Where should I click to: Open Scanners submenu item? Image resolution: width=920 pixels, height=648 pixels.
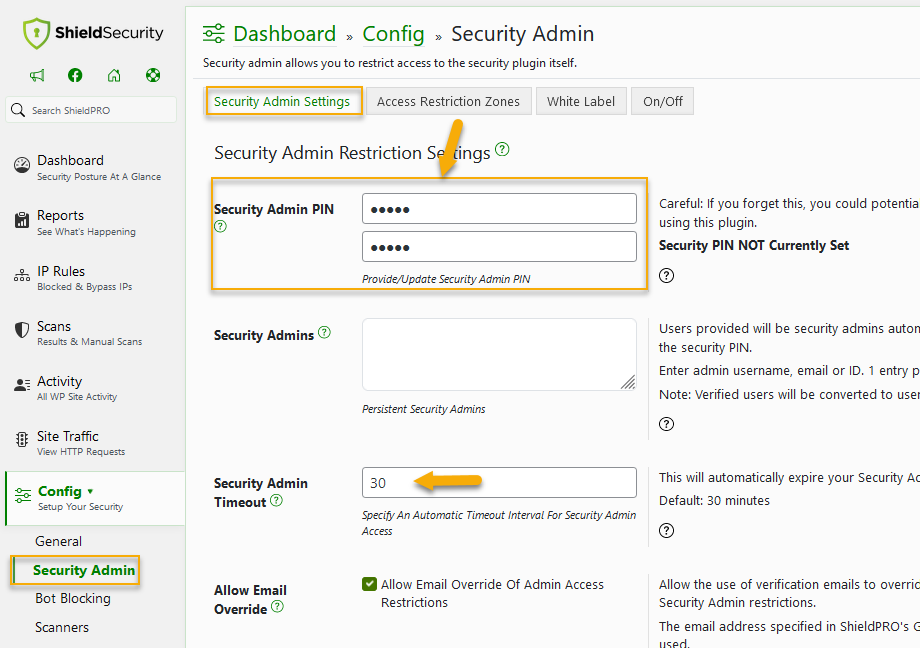click(62, 627)
